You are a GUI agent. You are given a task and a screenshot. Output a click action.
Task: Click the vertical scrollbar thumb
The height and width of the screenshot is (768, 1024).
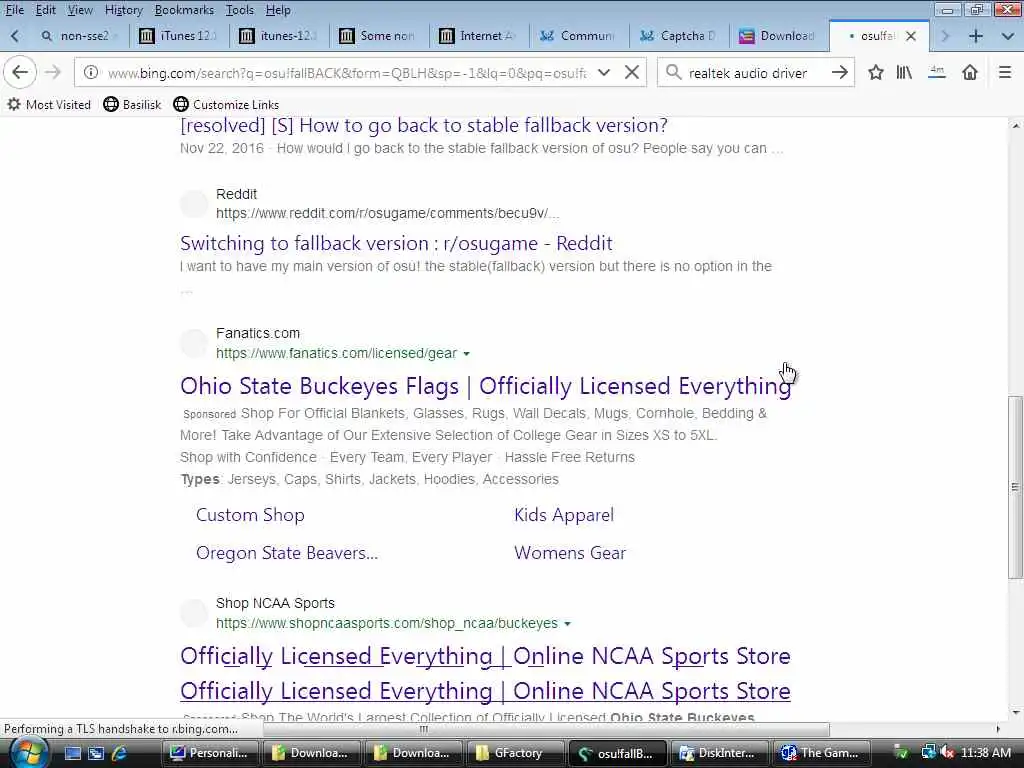[x=1015, y=487]
